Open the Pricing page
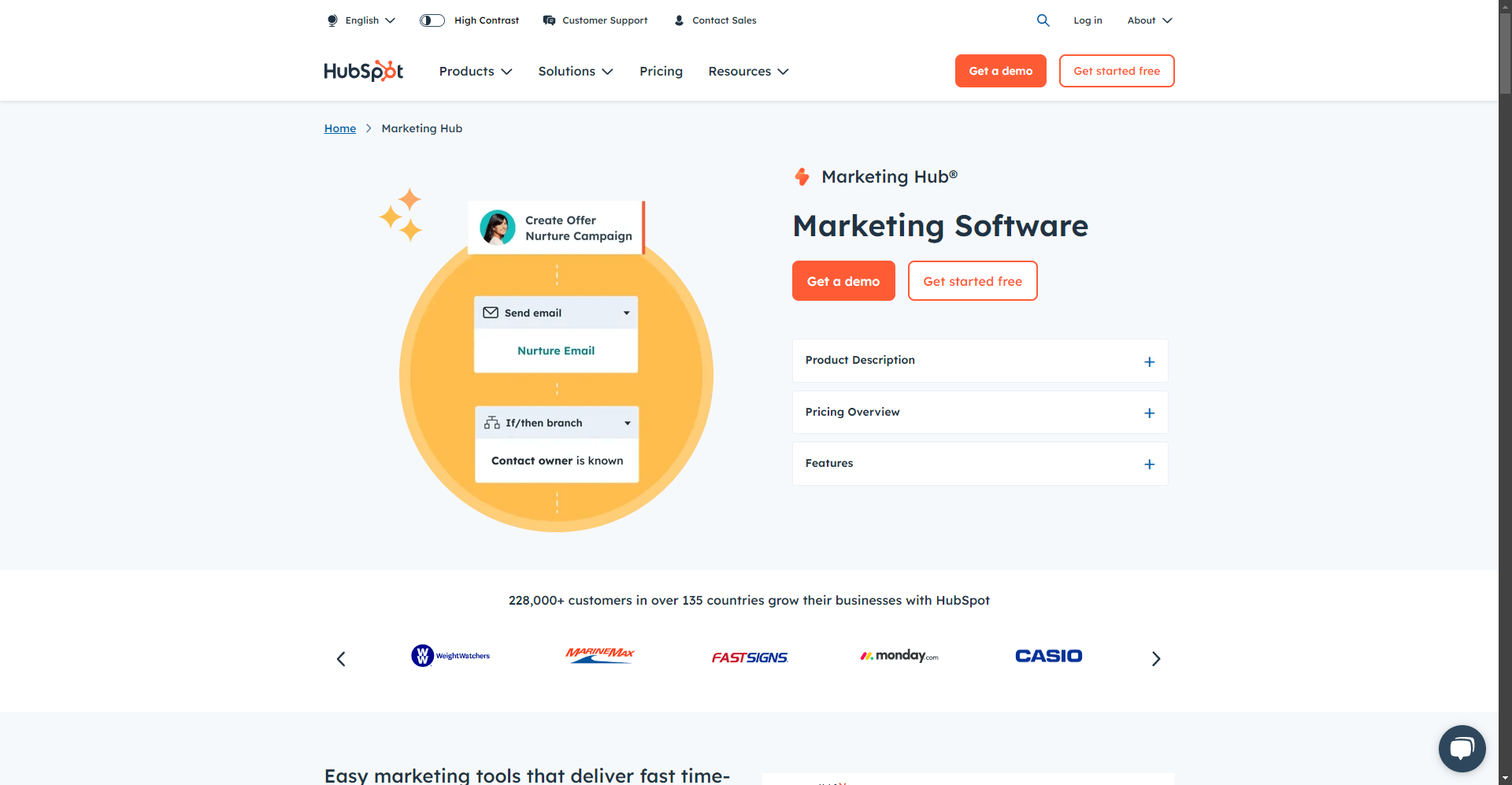Image resolution: width=1512 pixels, height=785 pixels. tap(661, 71)
